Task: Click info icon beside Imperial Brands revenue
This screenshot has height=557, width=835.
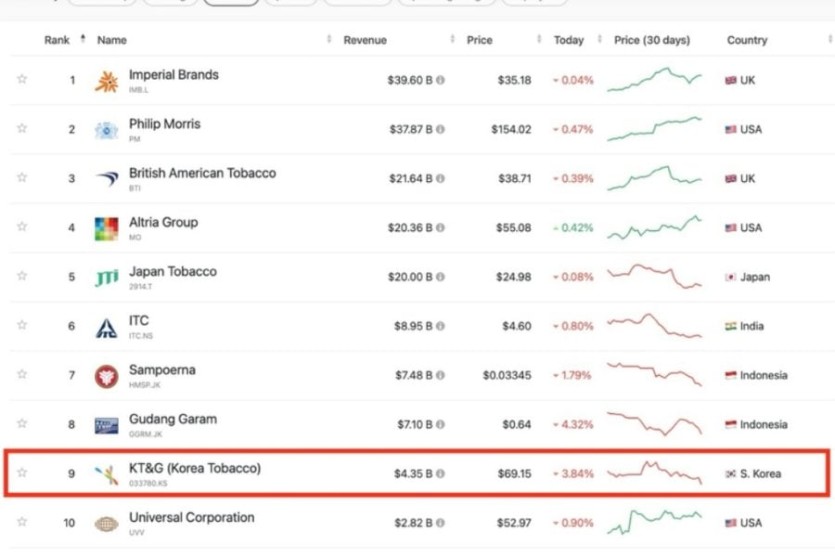Action: point(441,80)
